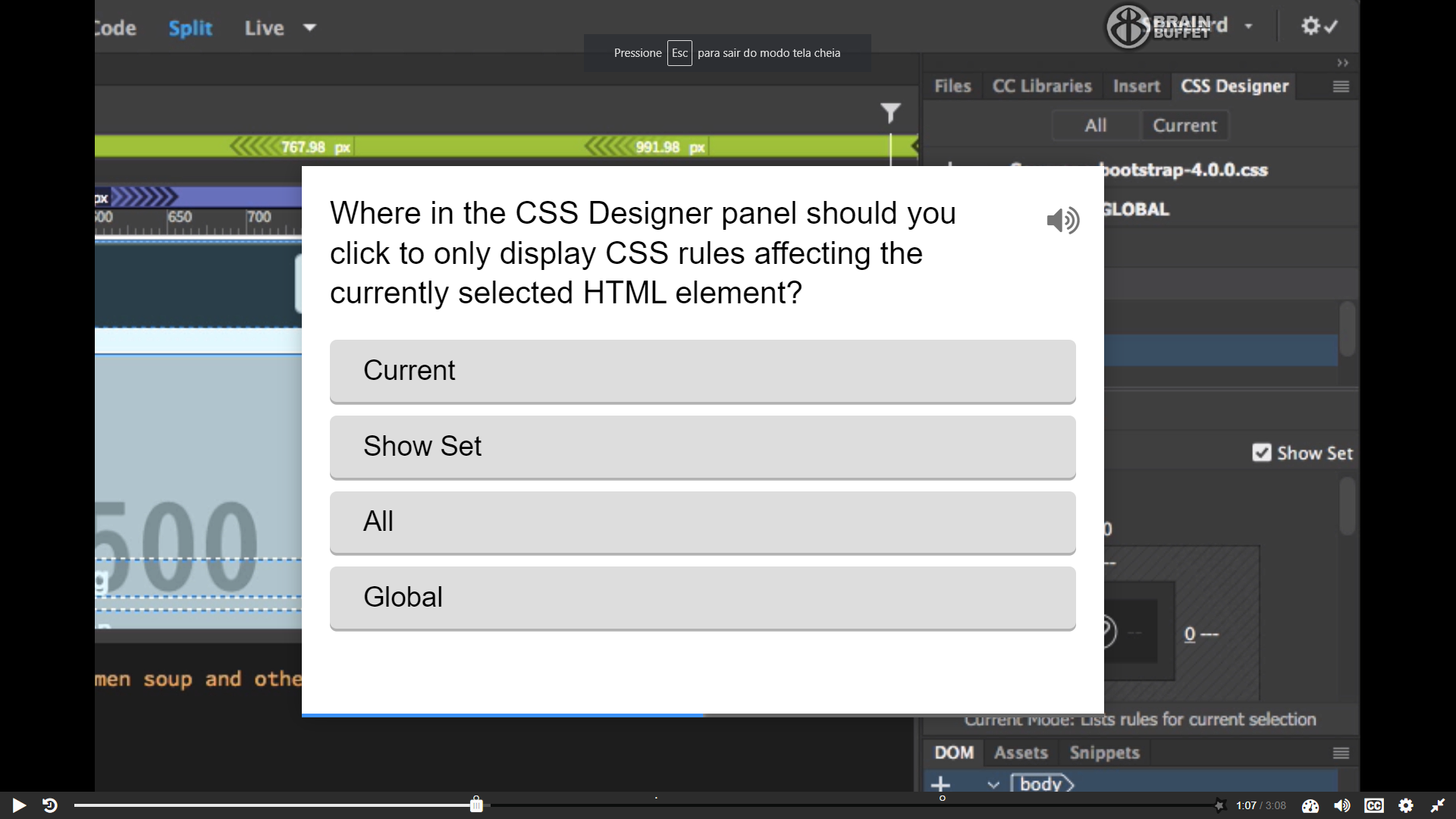Choose the Show Set answer option
Screen dimensions: 1456x819
(x=702, y=447)
